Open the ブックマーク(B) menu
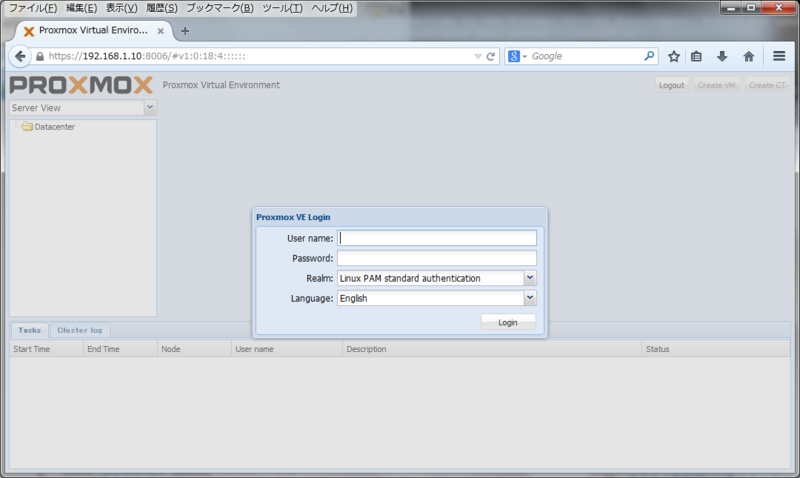This screenshot has height=478, width=800. pyautogui.click(x=220, y=8)
